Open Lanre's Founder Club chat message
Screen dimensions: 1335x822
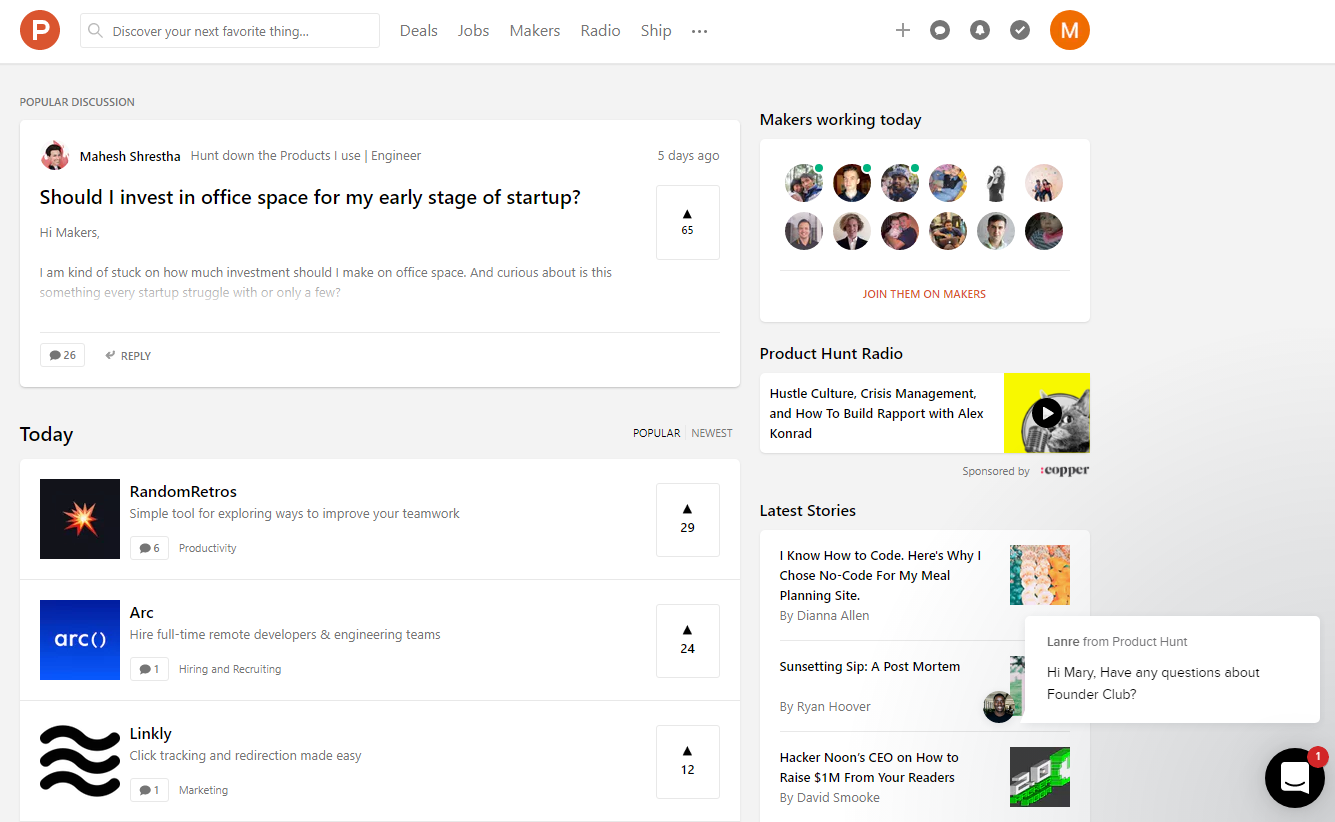click(x=1172, y=669)
